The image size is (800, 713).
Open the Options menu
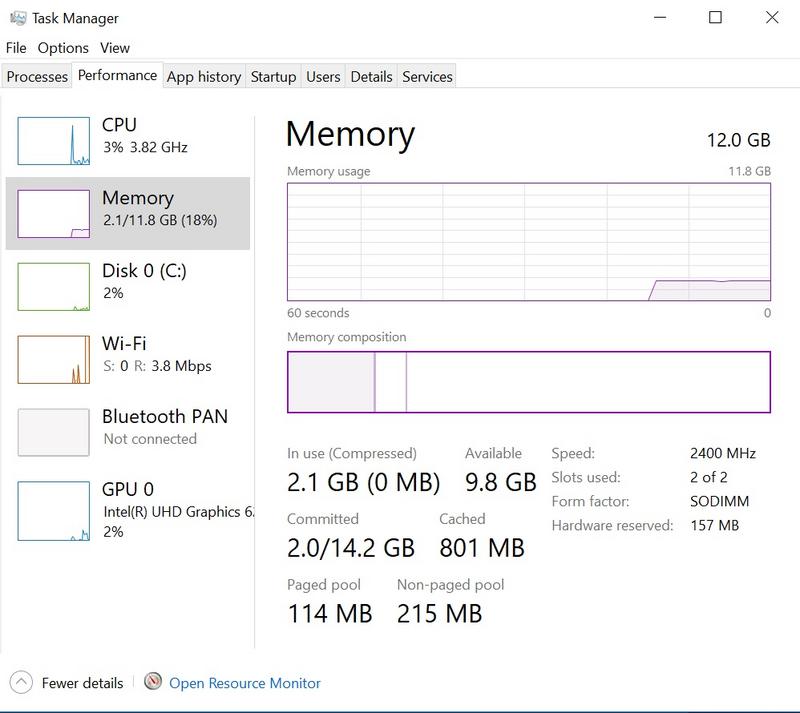pos(63,47)
